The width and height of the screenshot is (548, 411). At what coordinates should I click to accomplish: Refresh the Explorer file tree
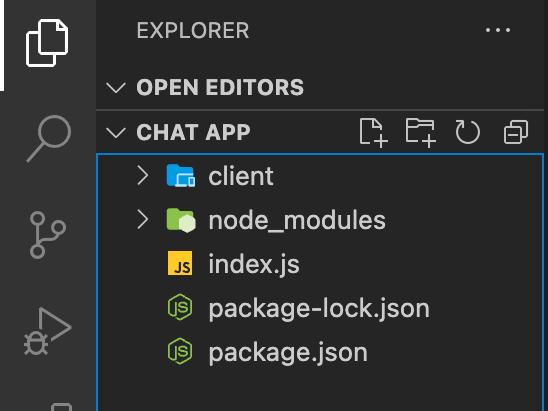tap(468, 132)
